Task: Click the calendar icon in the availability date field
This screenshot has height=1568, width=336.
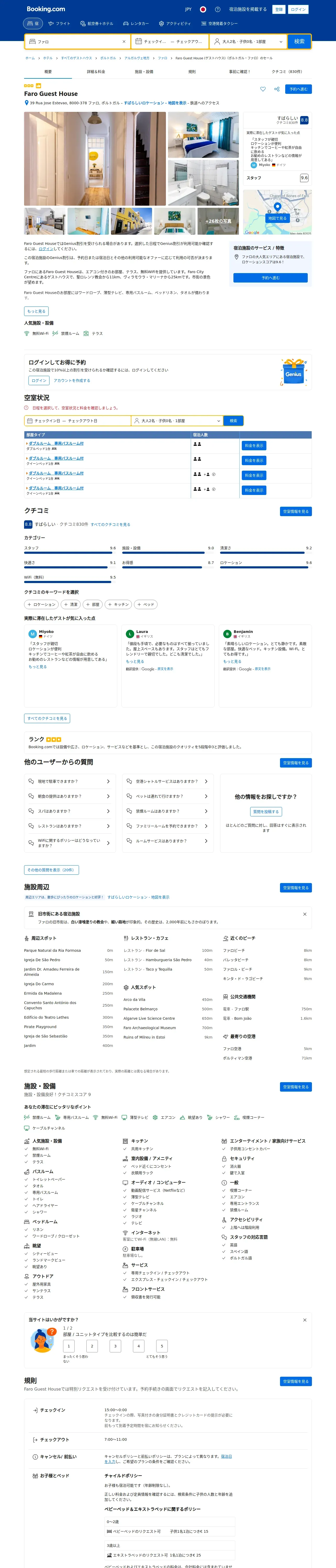Action: 29,420
